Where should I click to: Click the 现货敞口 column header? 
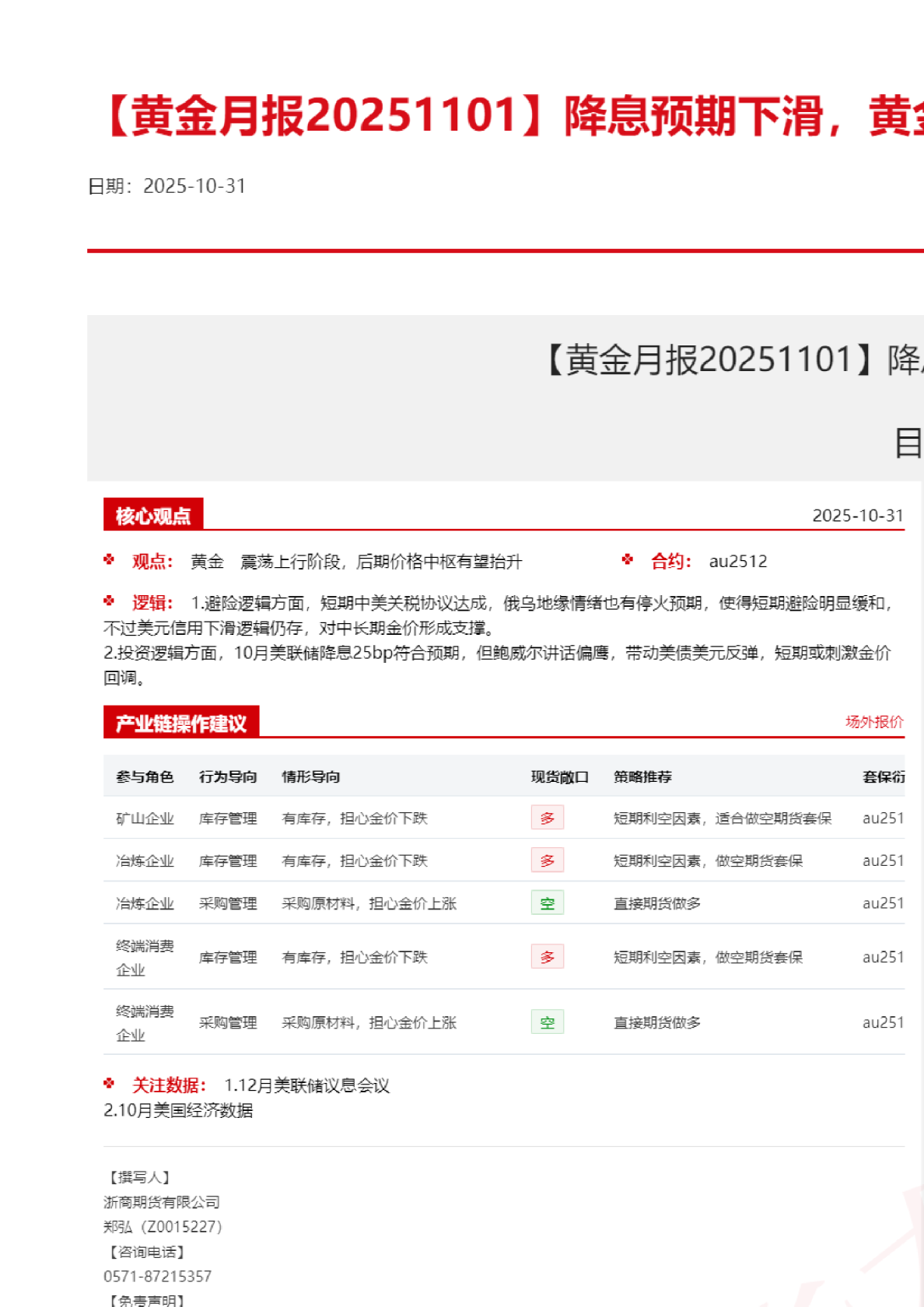tap(559, 776)
